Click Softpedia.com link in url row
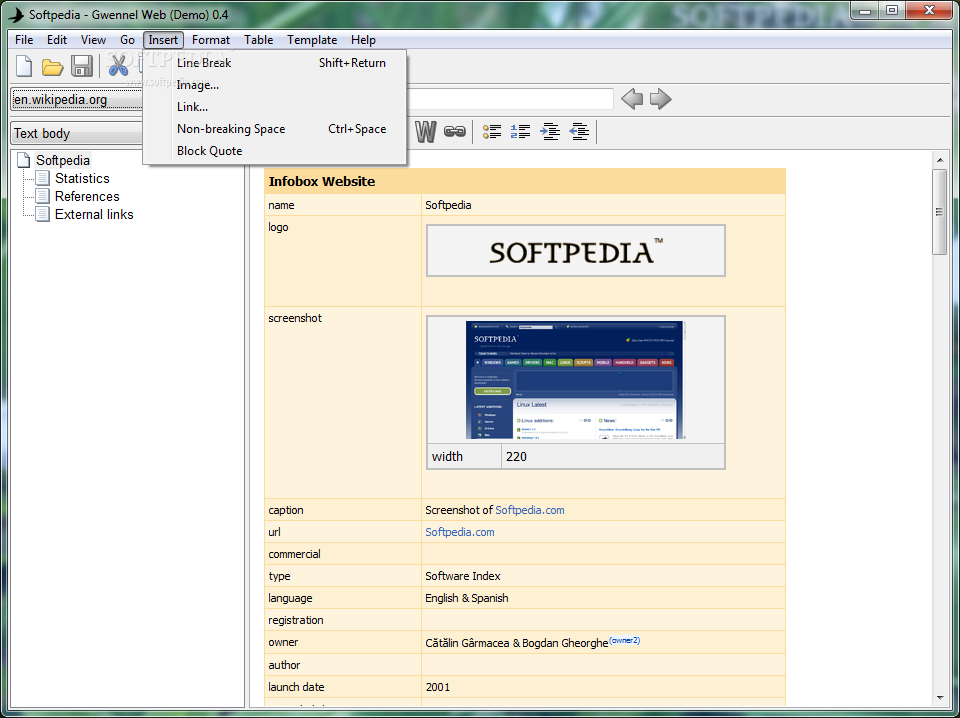Viewport: 960px width, 718px height. pyautogui.click(x=460, y=532)
